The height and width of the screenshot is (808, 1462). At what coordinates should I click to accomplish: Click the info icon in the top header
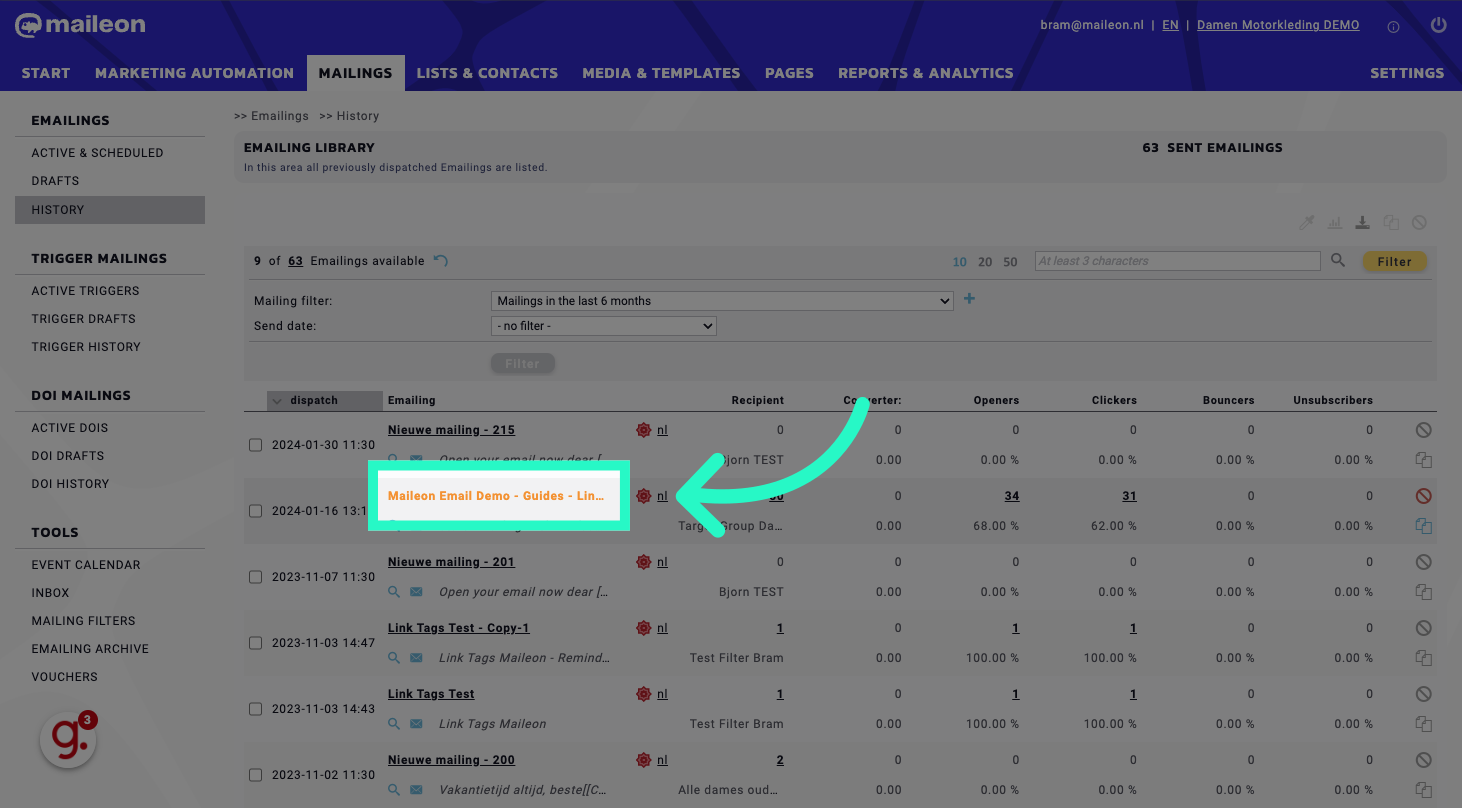pos(1393,26)
